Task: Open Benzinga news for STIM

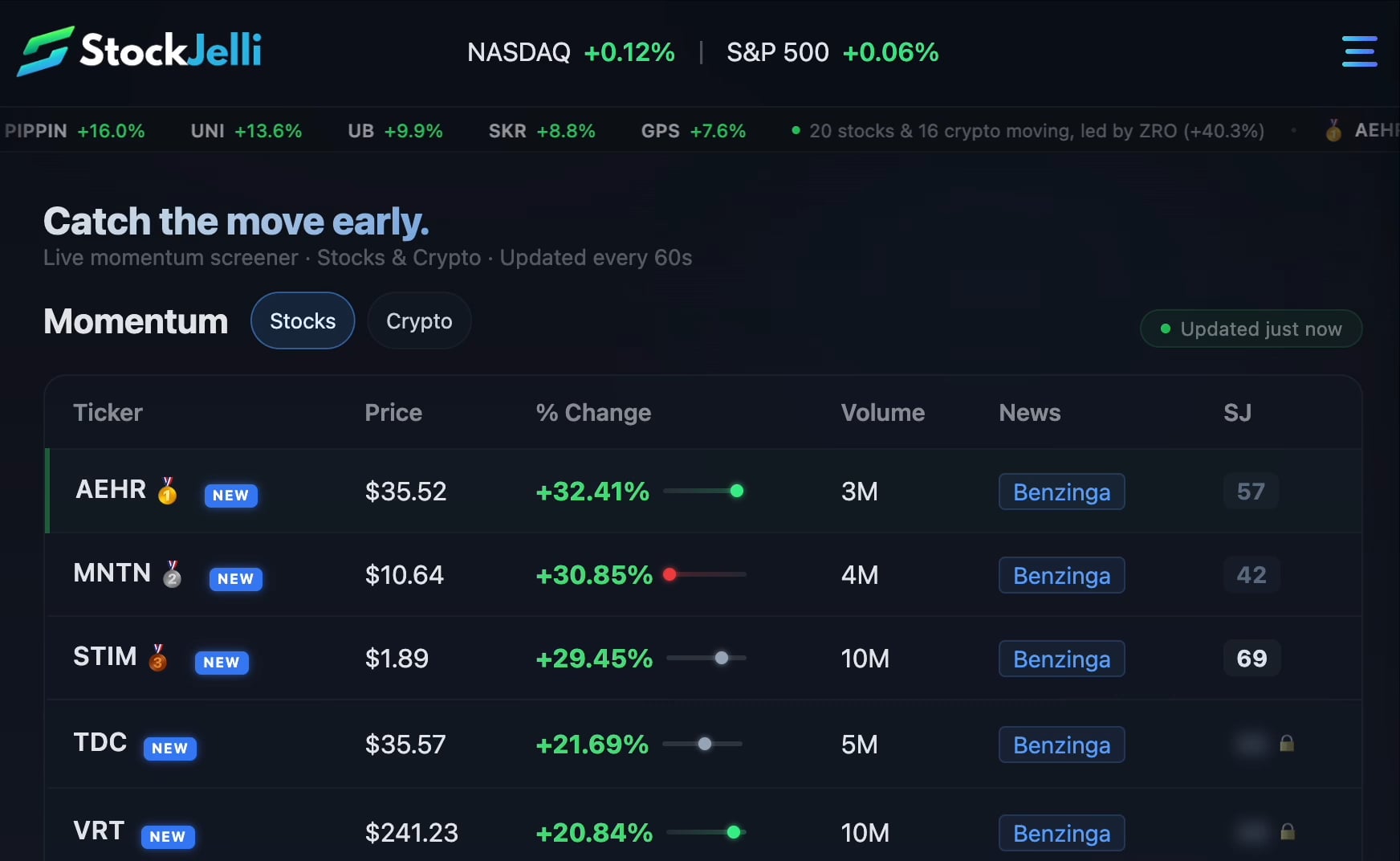Action: [x=1061, y=659]
